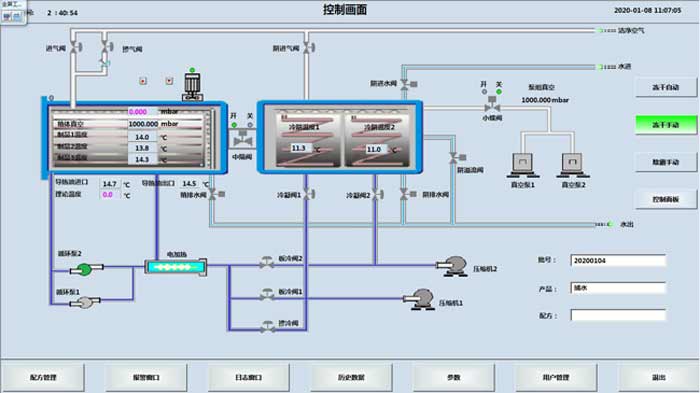Select the 压缩机2 compressor icon

point(452,266)
